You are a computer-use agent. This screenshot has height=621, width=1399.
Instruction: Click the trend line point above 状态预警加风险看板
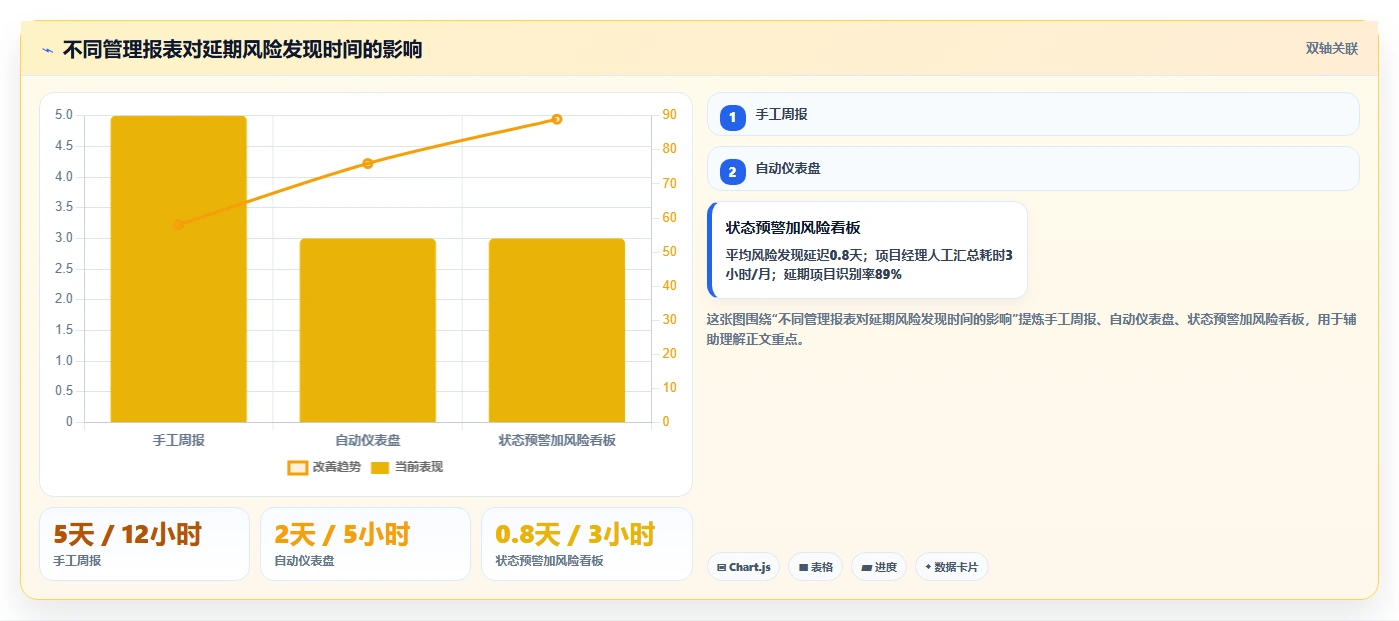click(556, 119)
